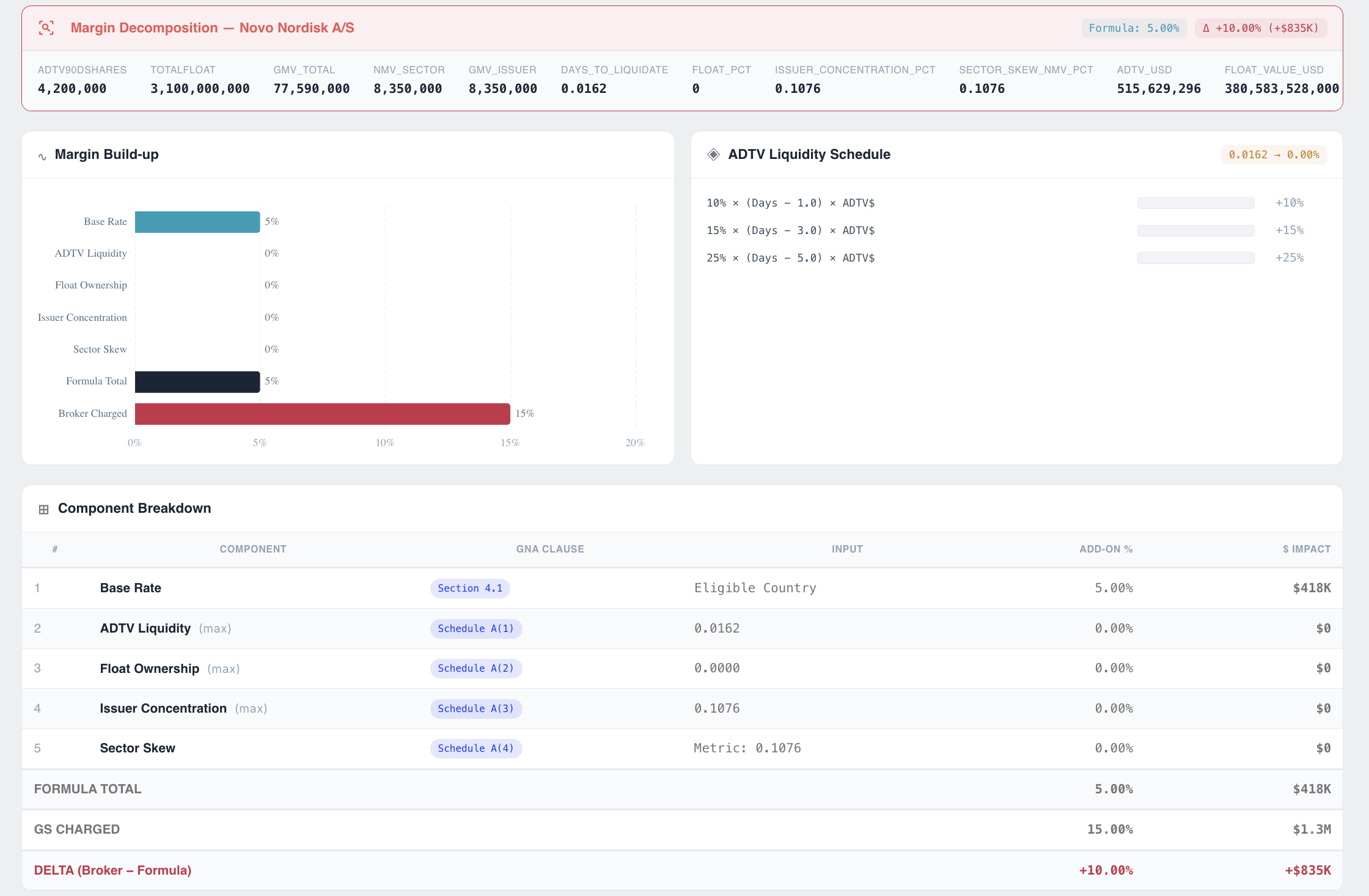The image size is (1369, 896).
Task: Click the magnifier scan icon beside Margin Decomposition
Action: tap(46, 28)
